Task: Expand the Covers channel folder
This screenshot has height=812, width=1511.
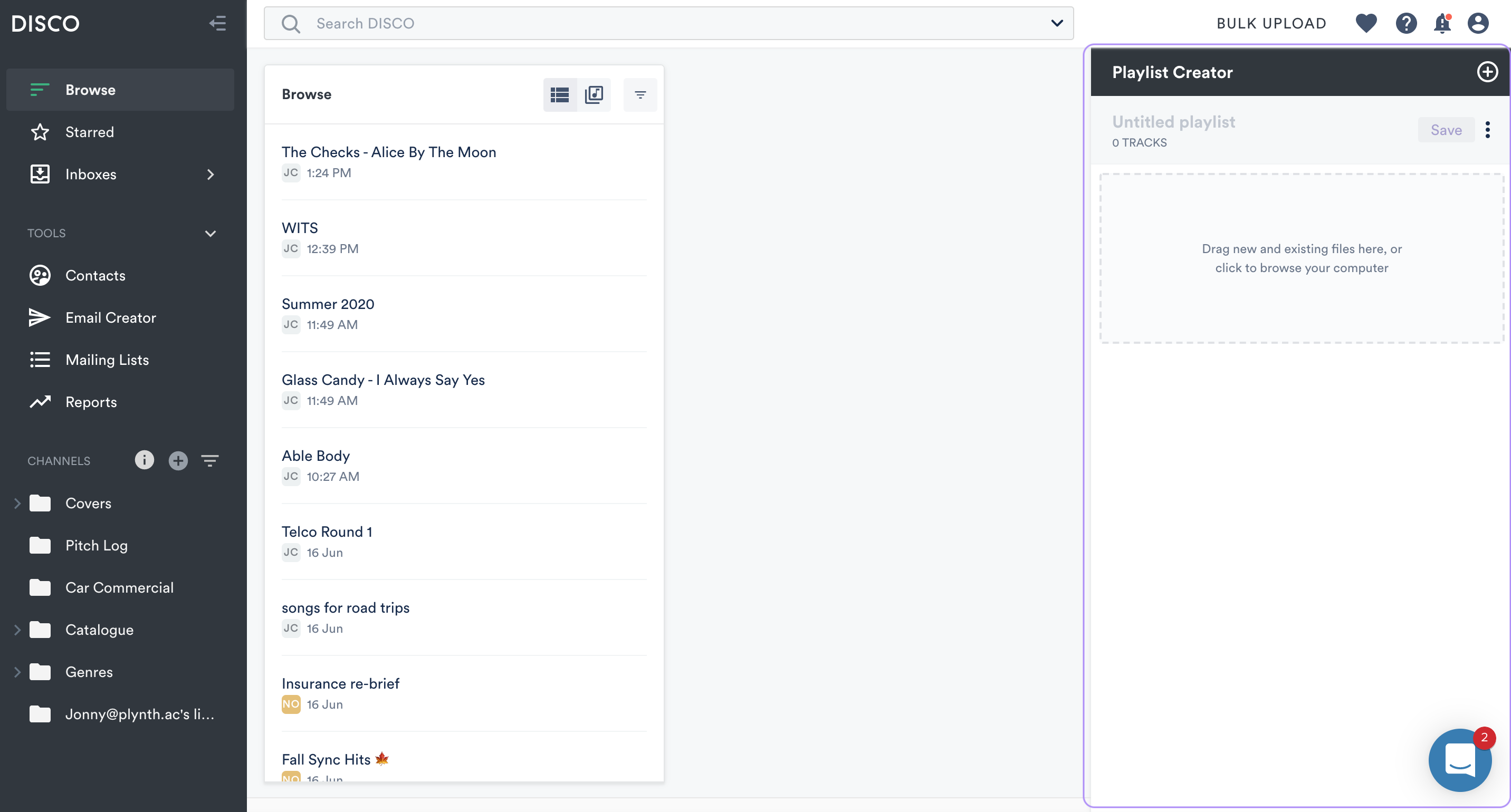Action: (x=17, y=503)
